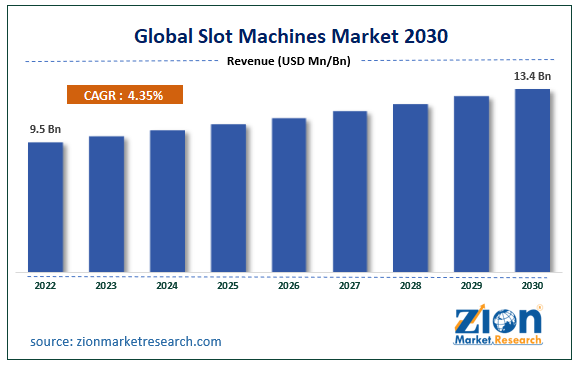This screenshot has height=365, width=578.
Task: Click the bar for year 2026
Action: 289,195
